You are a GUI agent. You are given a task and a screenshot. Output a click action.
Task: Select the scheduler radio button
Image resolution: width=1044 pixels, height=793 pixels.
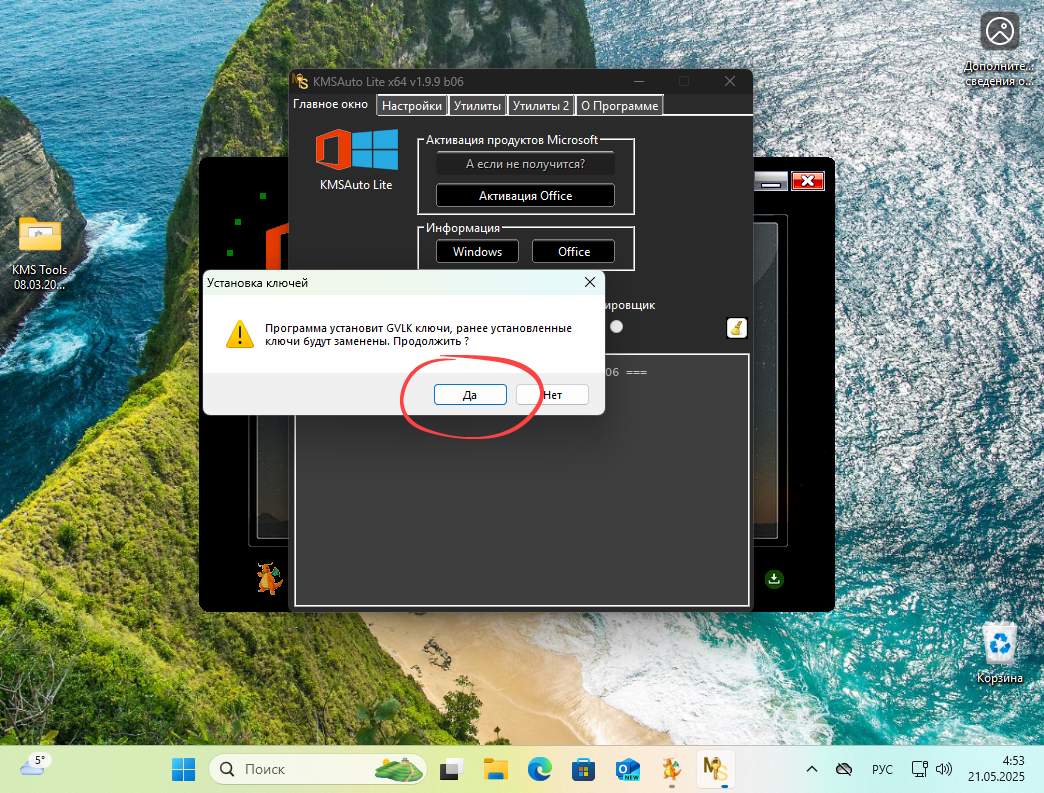pyautogui.click(x=616, y=325)
